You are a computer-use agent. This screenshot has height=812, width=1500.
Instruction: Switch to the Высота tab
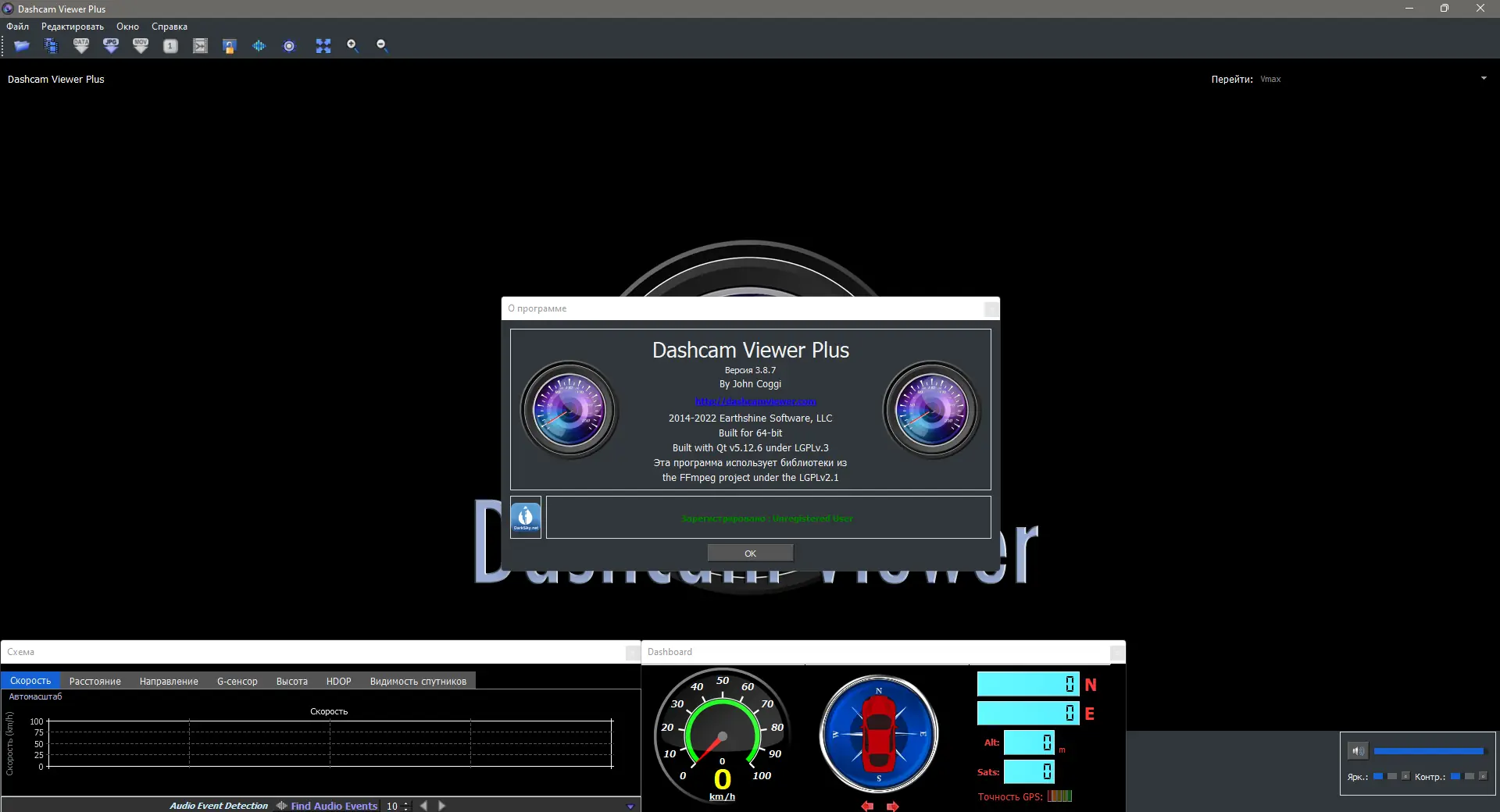(x=292, y=681)
